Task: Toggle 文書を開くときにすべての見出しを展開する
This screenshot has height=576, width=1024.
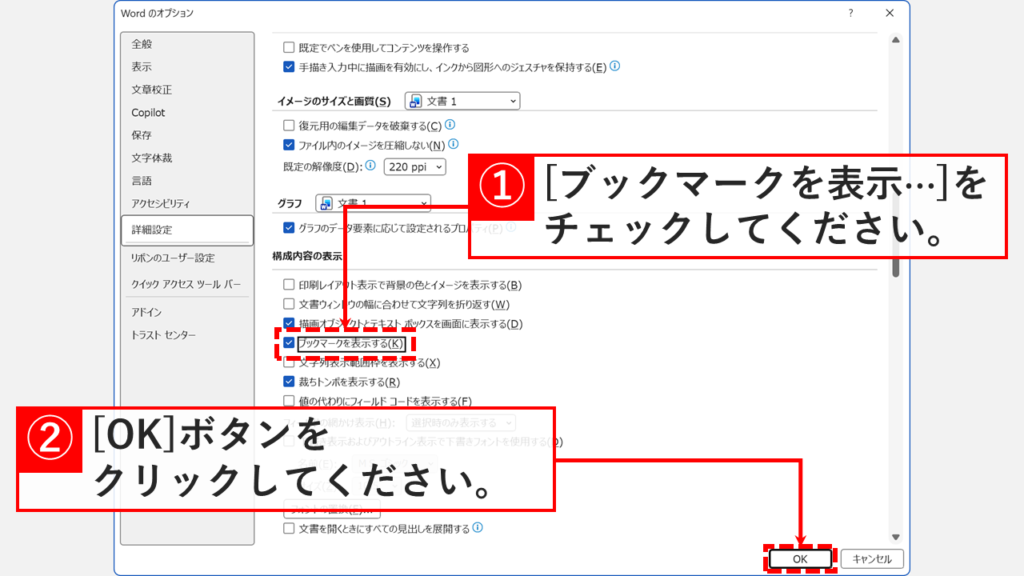Action: tap(289, 528)
